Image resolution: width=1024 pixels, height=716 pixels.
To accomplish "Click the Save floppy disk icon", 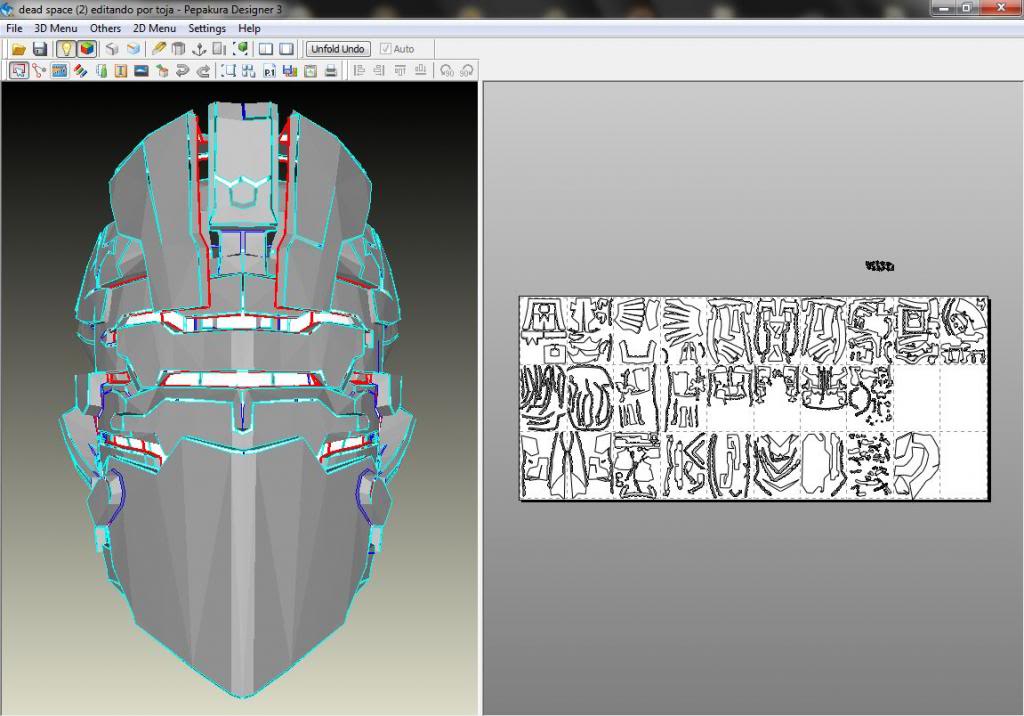I will pyautogui.click(x=40, y=49).
